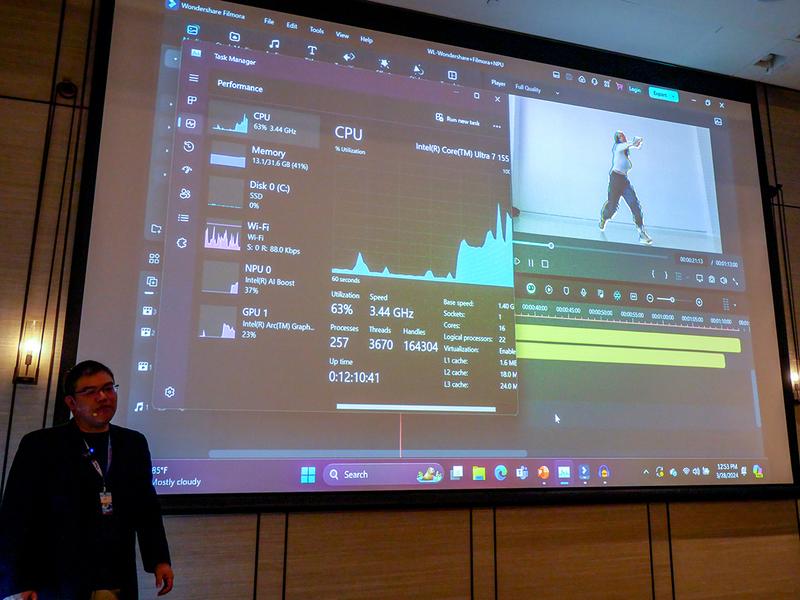The height and width of the screenshot is (600, 800).
Task: Click render preview icon in timeline toolbar
Action: (x=548, y=290)
